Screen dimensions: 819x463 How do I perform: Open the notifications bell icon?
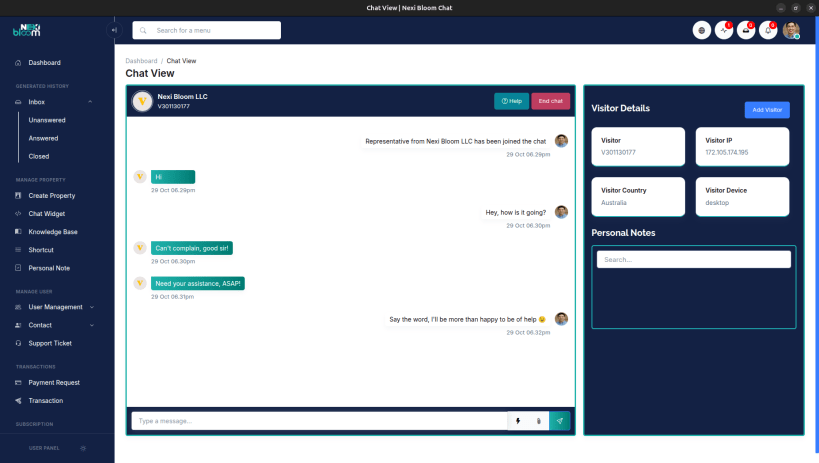point(768,30)
